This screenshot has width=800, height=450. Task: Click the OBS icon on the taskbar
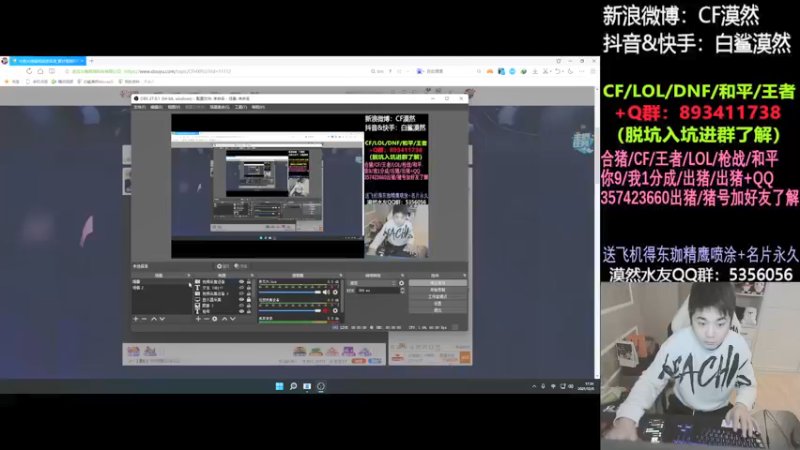click(x=320, y=386)
